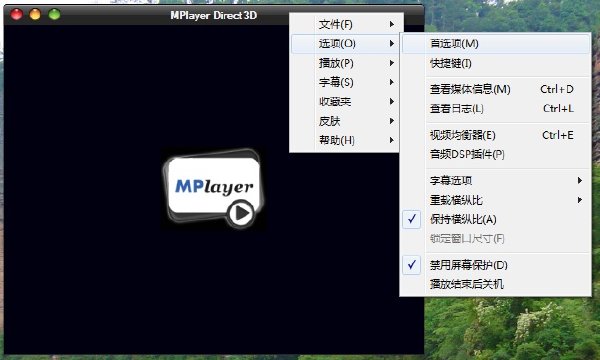
Task: Click the green maximize button in title bar
Action: tap(54, 15)
